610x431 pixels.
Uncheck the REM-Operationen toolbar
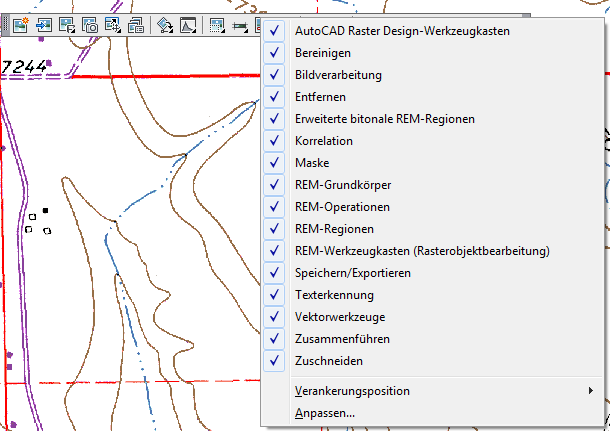click(432, 207)
